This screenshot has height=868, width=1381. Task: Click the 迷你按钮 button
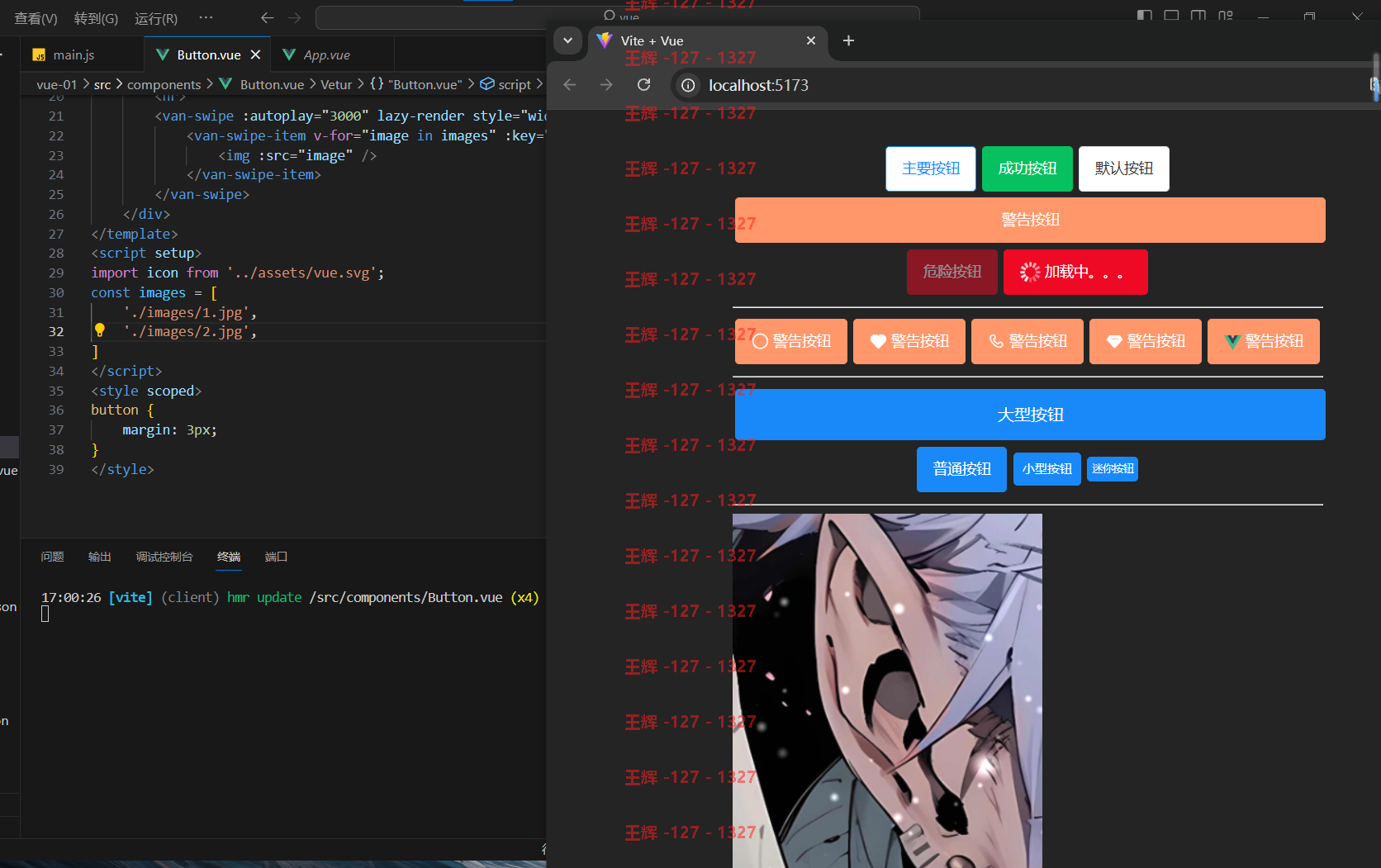tap(1113, 469)
